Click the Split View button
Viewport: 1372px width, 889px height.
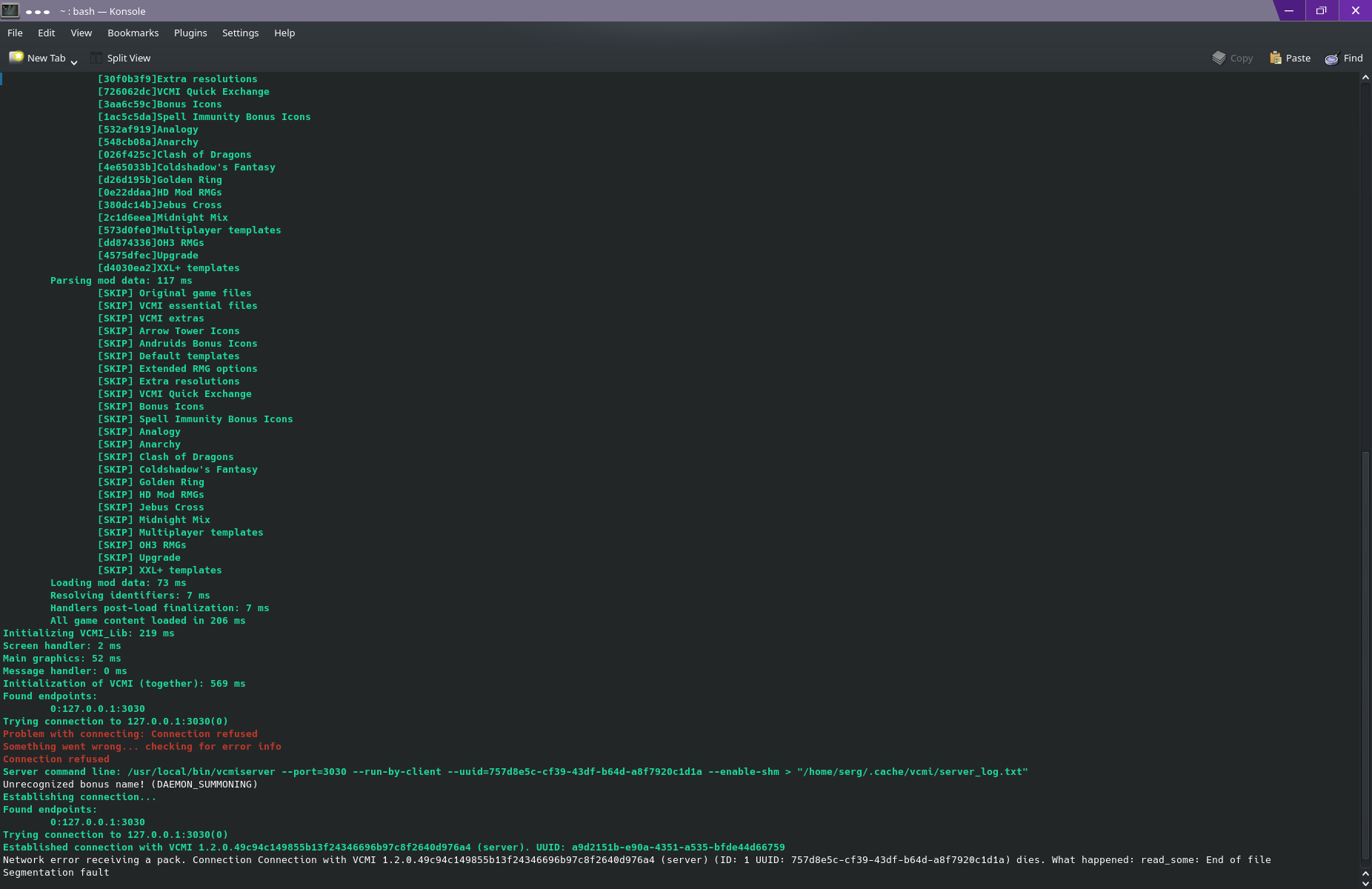click(121, 58)
